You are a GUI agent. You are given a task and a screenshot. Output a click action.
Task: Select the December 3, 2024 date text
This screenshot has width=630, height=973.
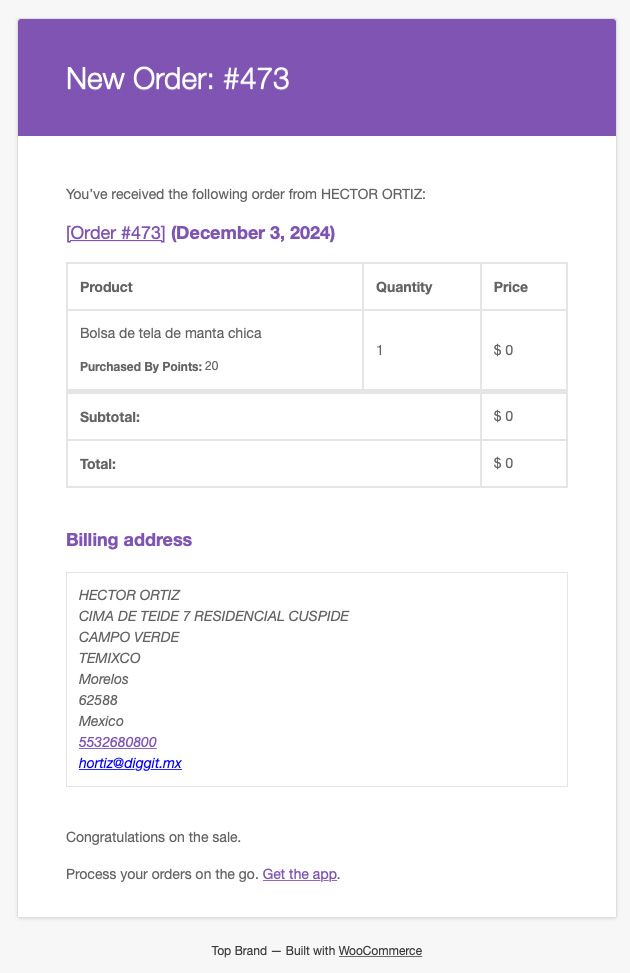pyautogui.click(x=253, y=233)
